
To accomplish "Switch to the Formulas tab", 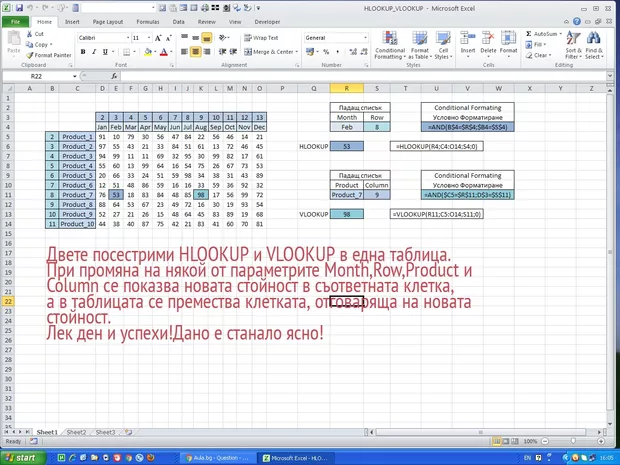I will tap(147, 22).
